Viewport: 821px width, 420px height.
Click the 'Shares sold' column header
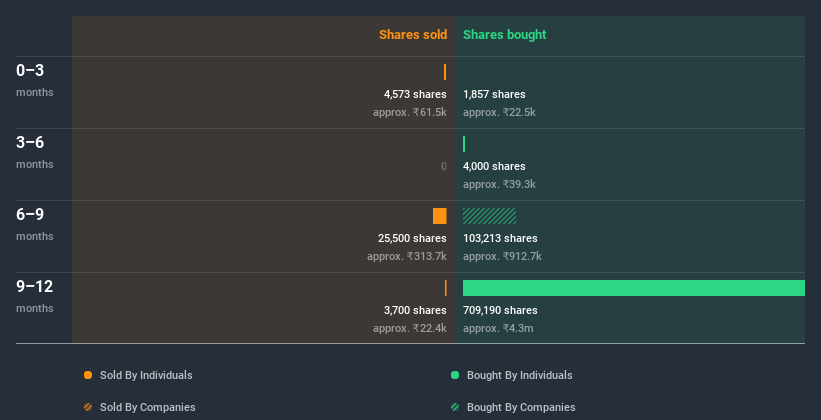point(413,35)
